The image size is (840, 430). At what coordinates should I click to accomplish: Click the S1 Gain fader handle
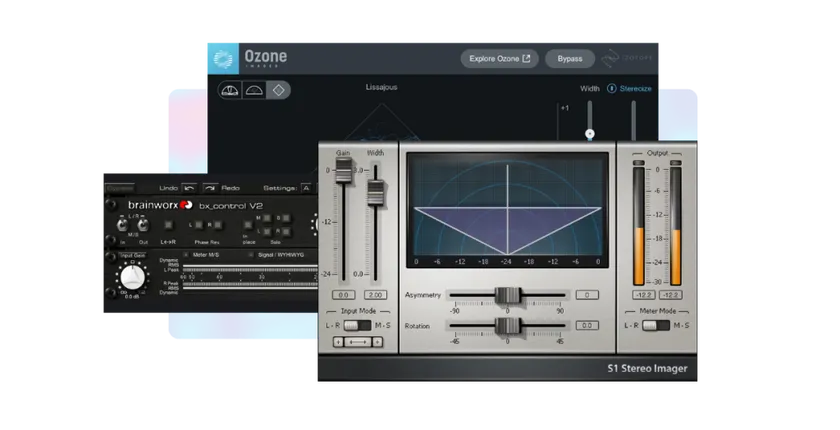(x=343, y=170)
